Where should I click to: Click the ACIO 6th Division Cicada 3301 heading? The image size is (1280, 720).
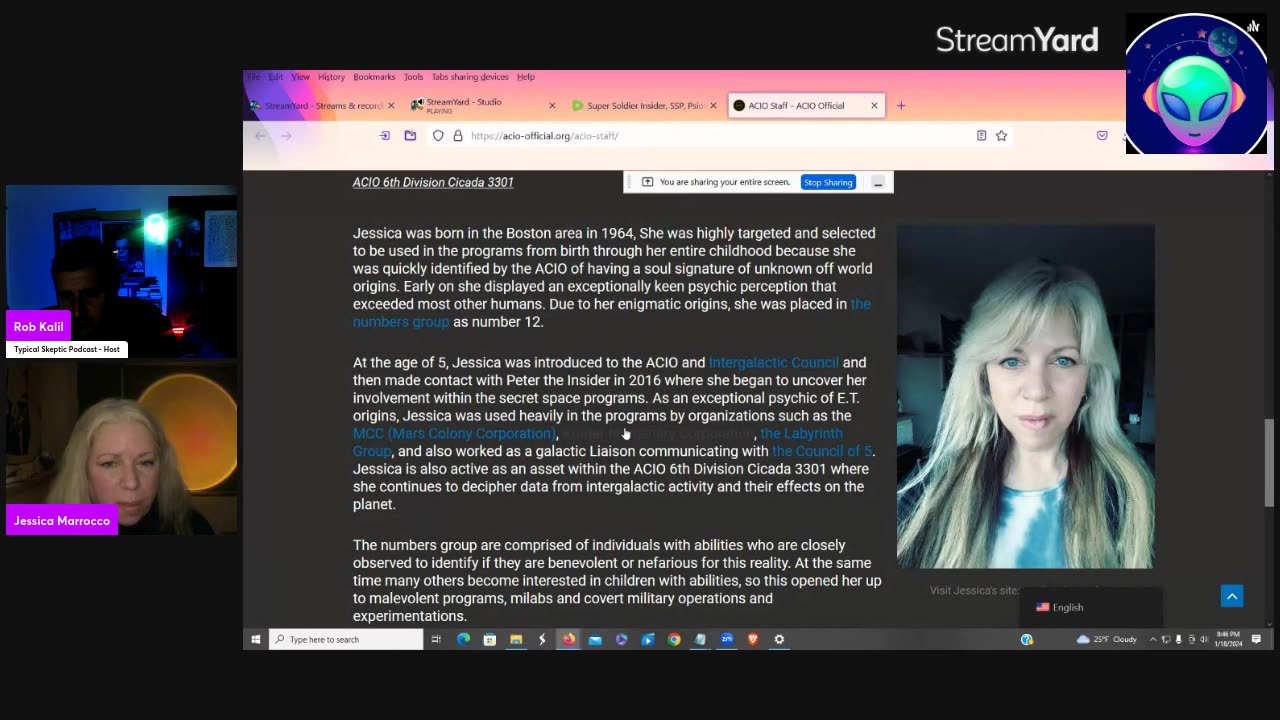433,182
